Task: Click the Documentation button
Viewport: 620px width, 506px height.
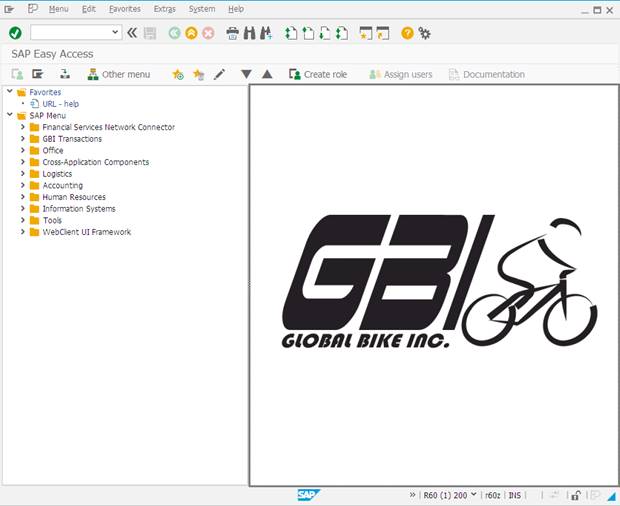Action: 487,74
